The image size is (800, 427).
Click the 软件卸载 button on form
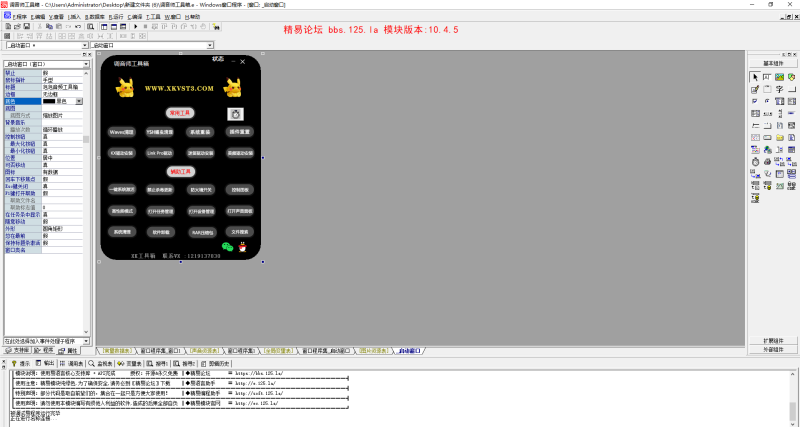click(161, 232)
